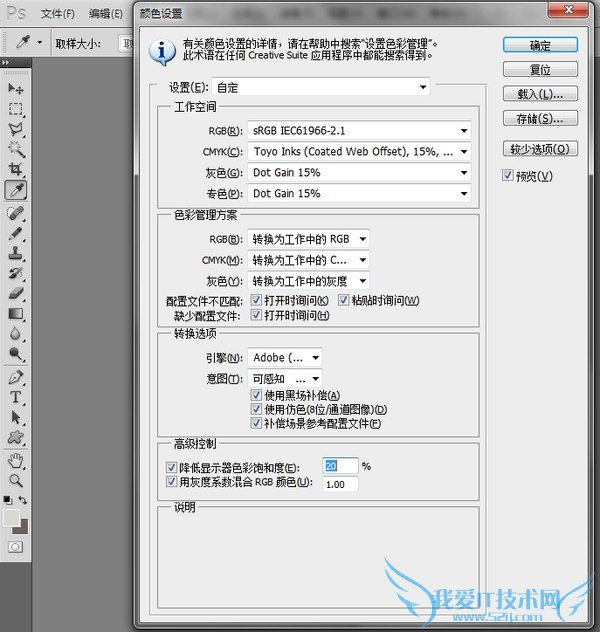Click the desaturate percentage field showing 20

coord(340,466)
